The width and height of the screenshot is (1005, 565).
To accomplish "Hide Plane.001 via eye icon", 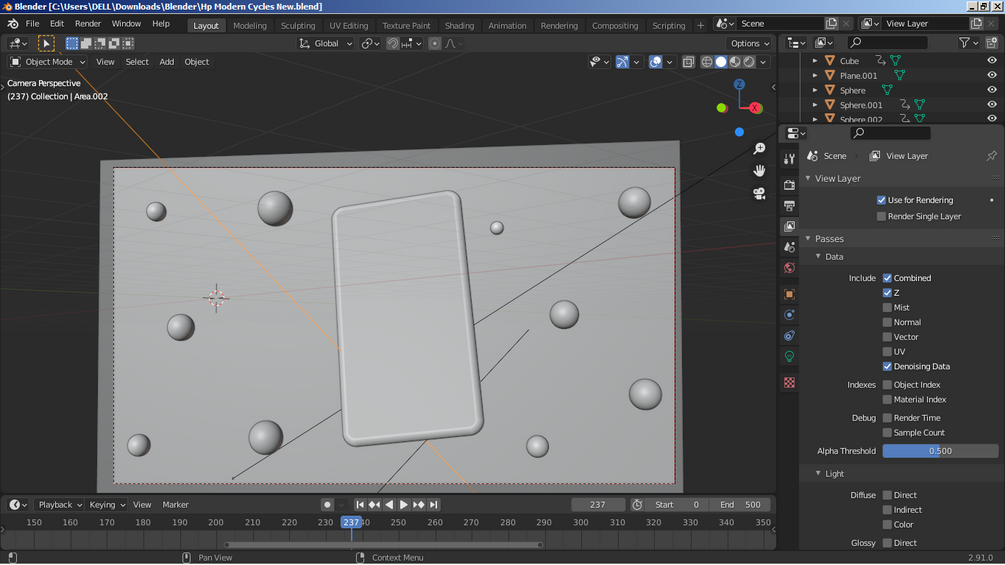I will click(x=992, y=75).
